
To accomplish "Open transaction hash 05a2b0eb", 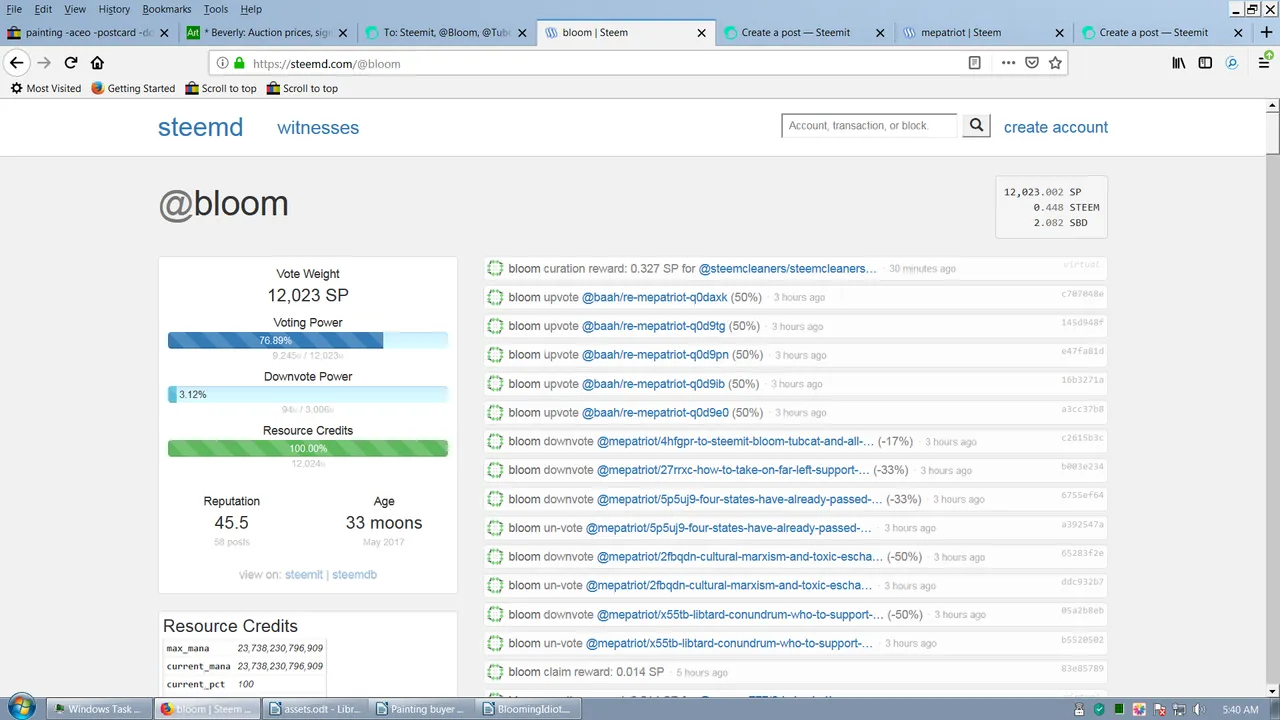I will click(x=1083, y=611).
